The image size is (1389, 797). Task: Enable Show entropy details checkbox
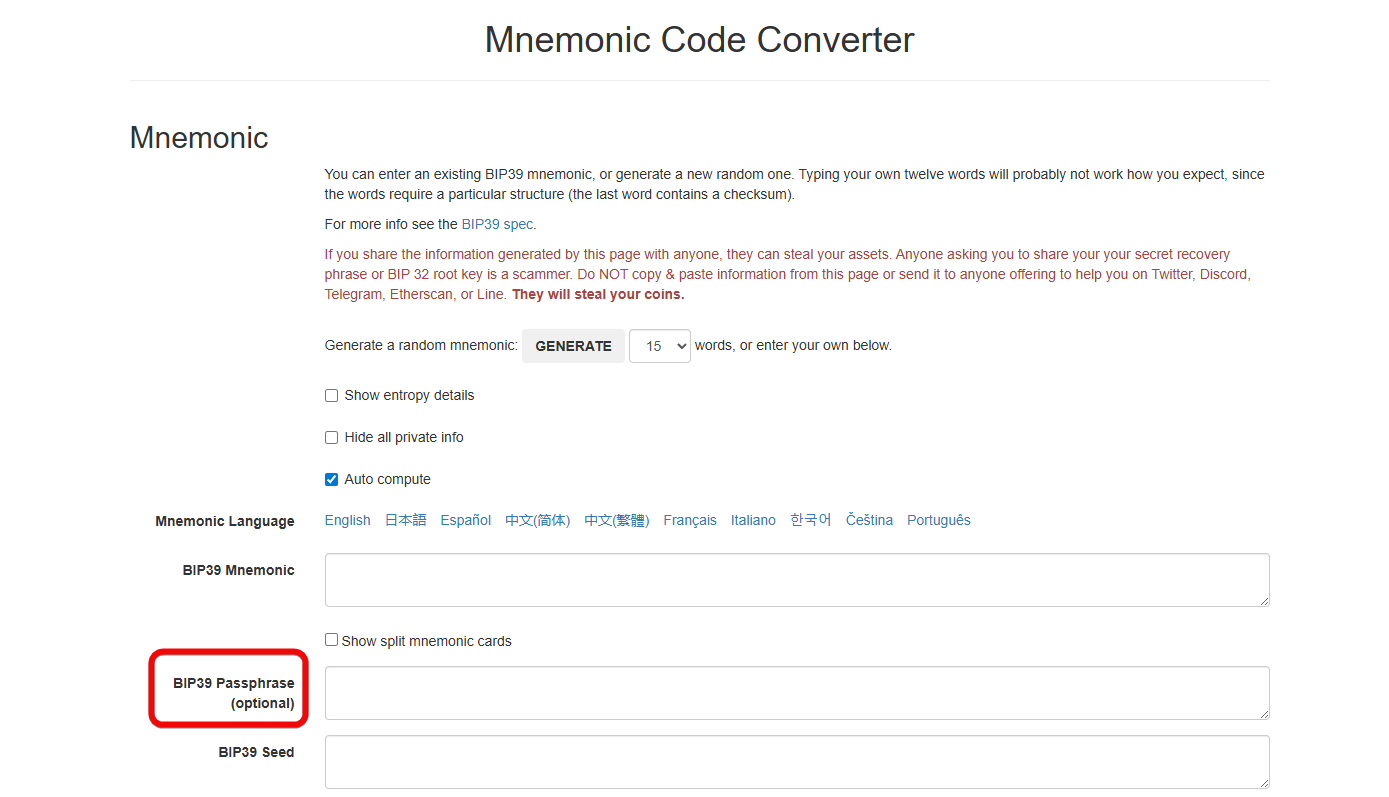pos(331,396)
